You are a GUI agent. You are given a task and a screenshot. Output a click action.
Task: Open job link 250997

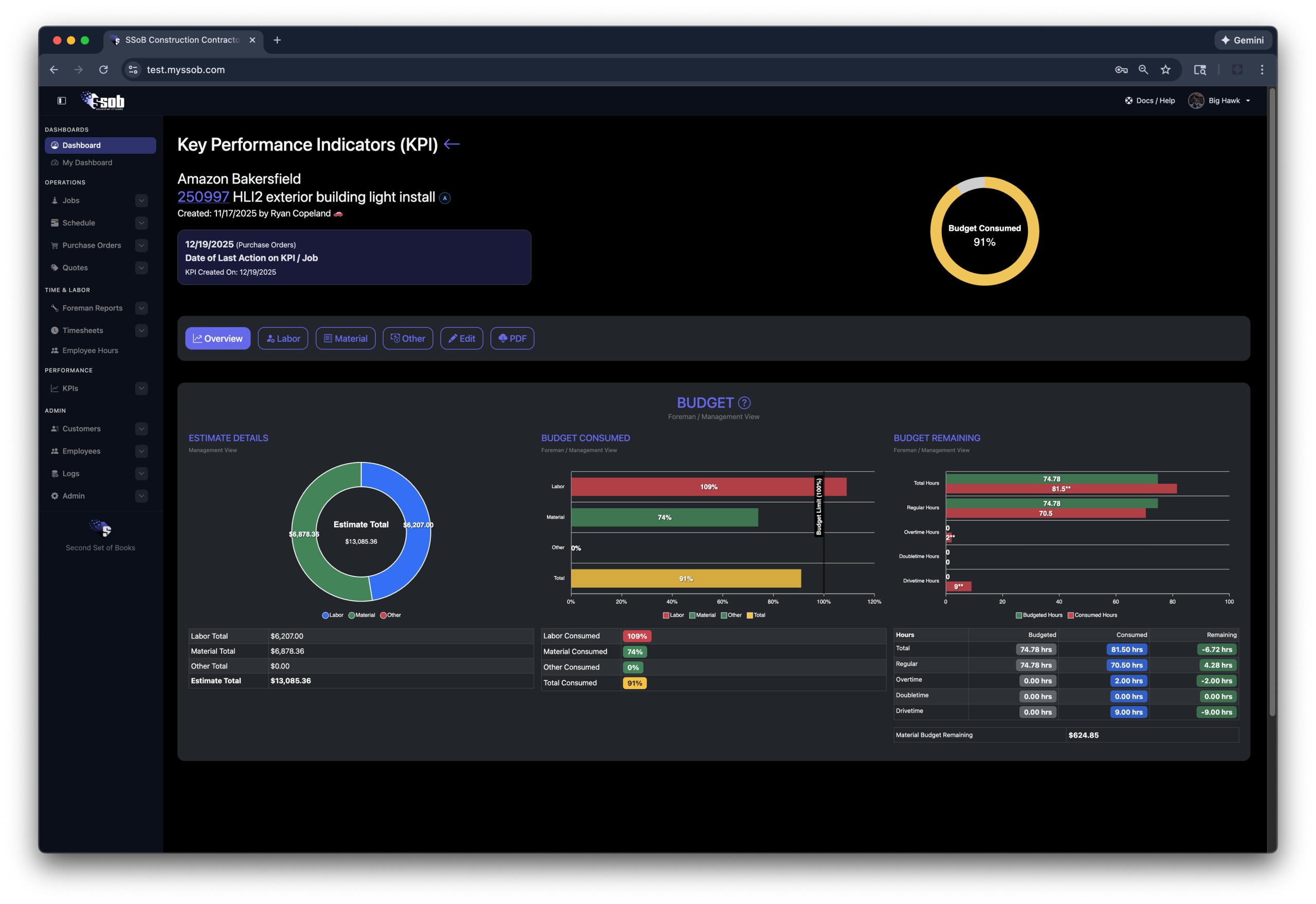pyautogui.click(x=204, y=197)
